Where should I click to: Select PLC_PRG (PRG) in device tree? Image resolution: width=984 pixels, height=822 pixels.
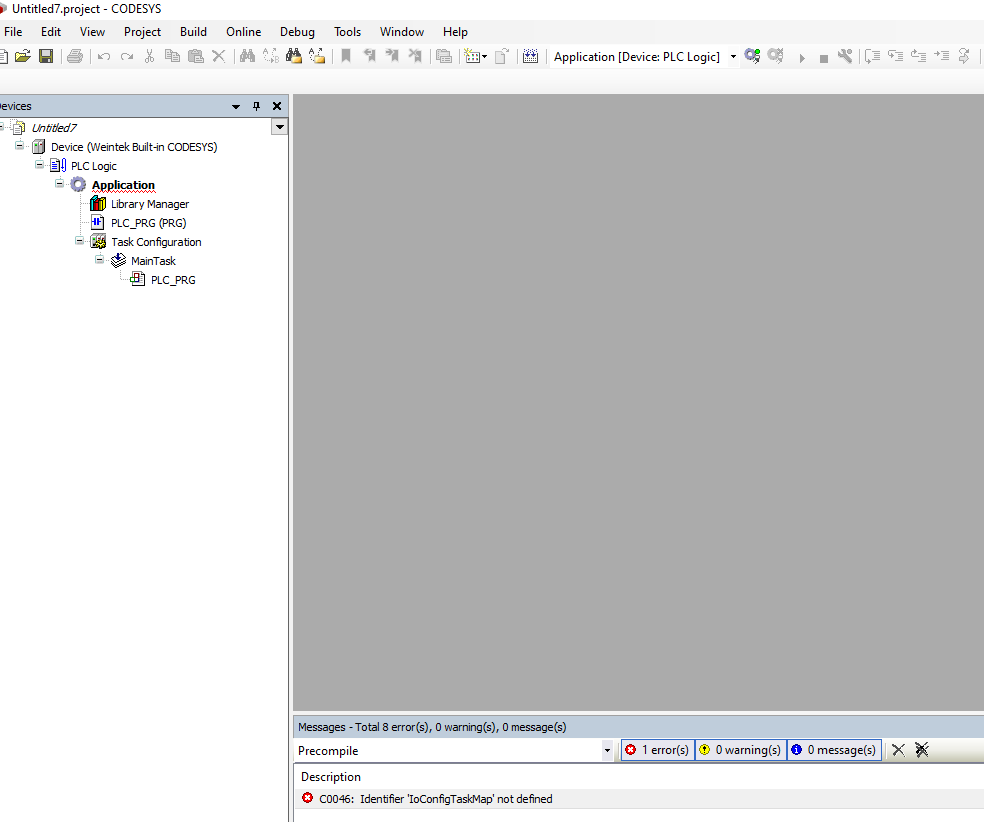click(149, 223)
